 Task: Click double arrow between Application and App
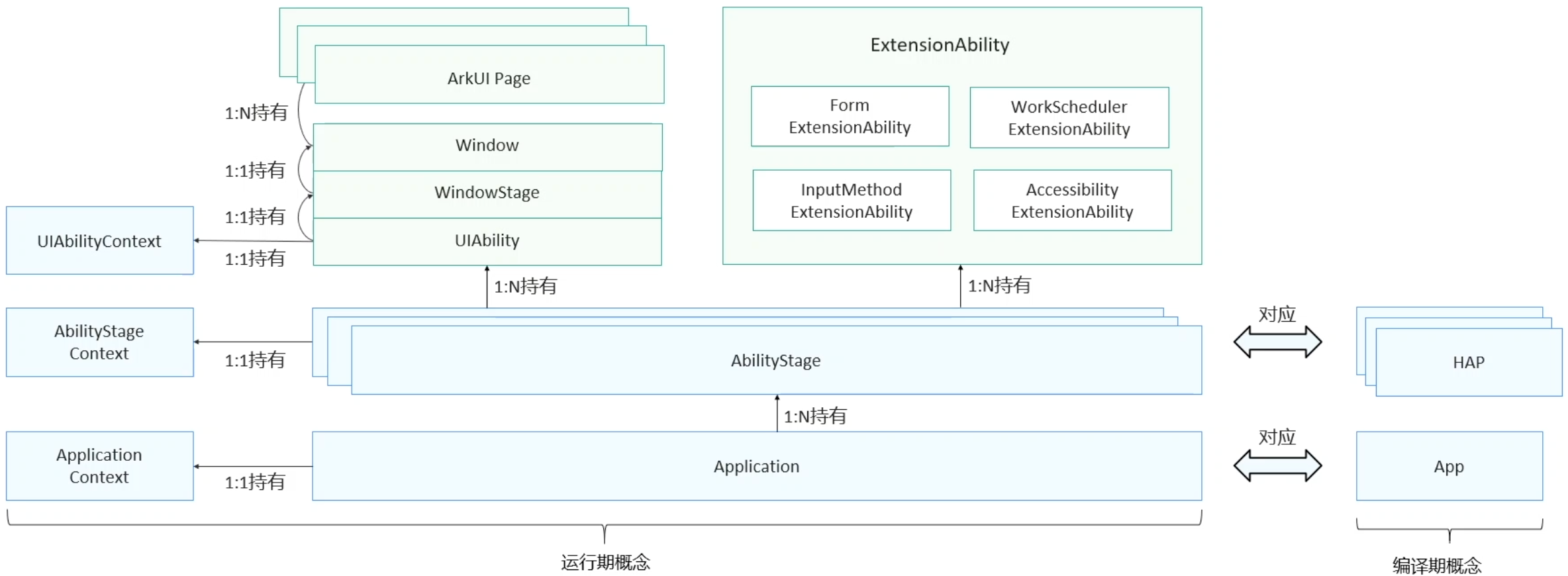tap(1277, 465)
